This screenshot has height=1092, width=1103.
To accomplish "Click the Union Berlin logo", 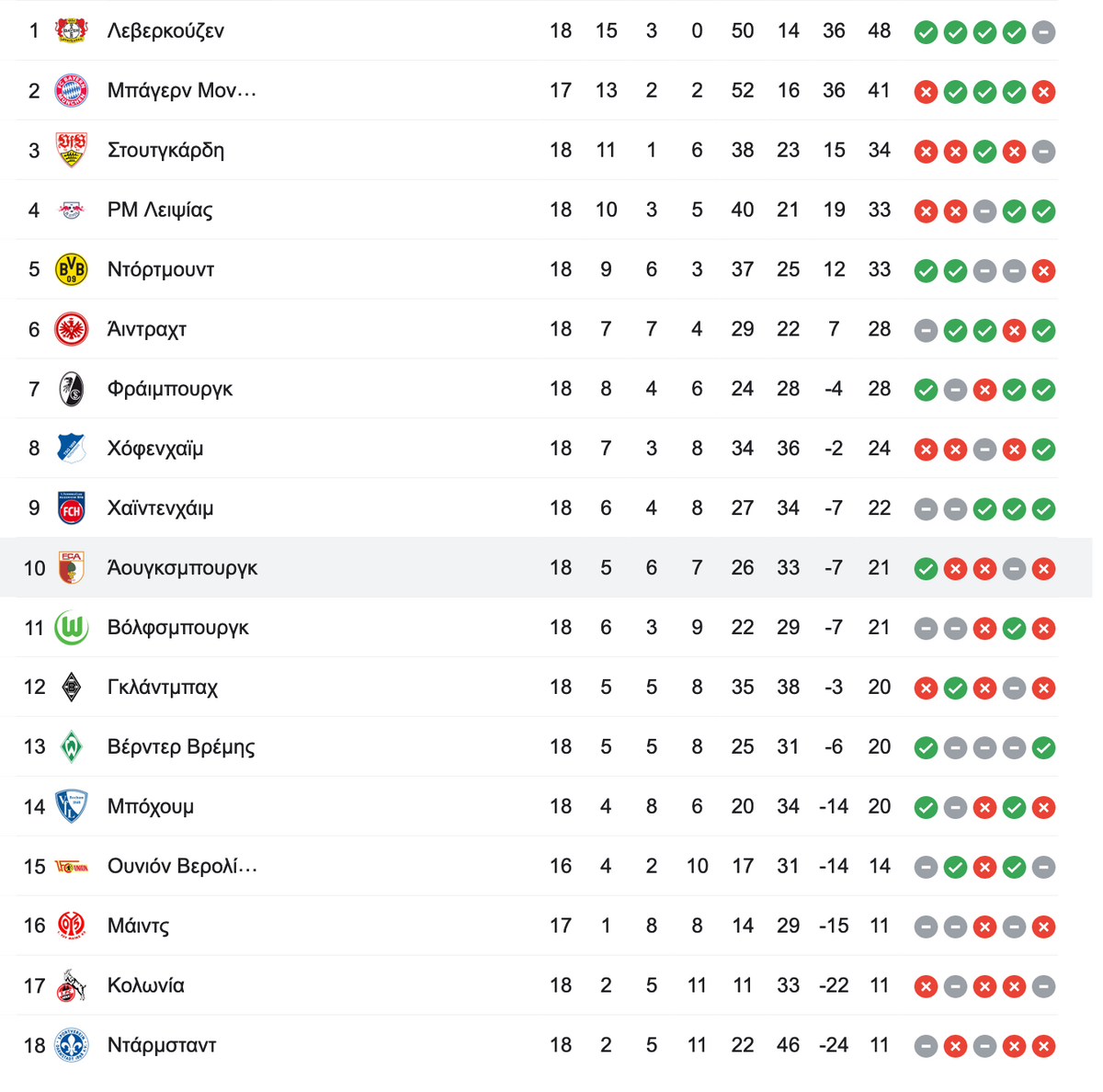I will (71, 866).
